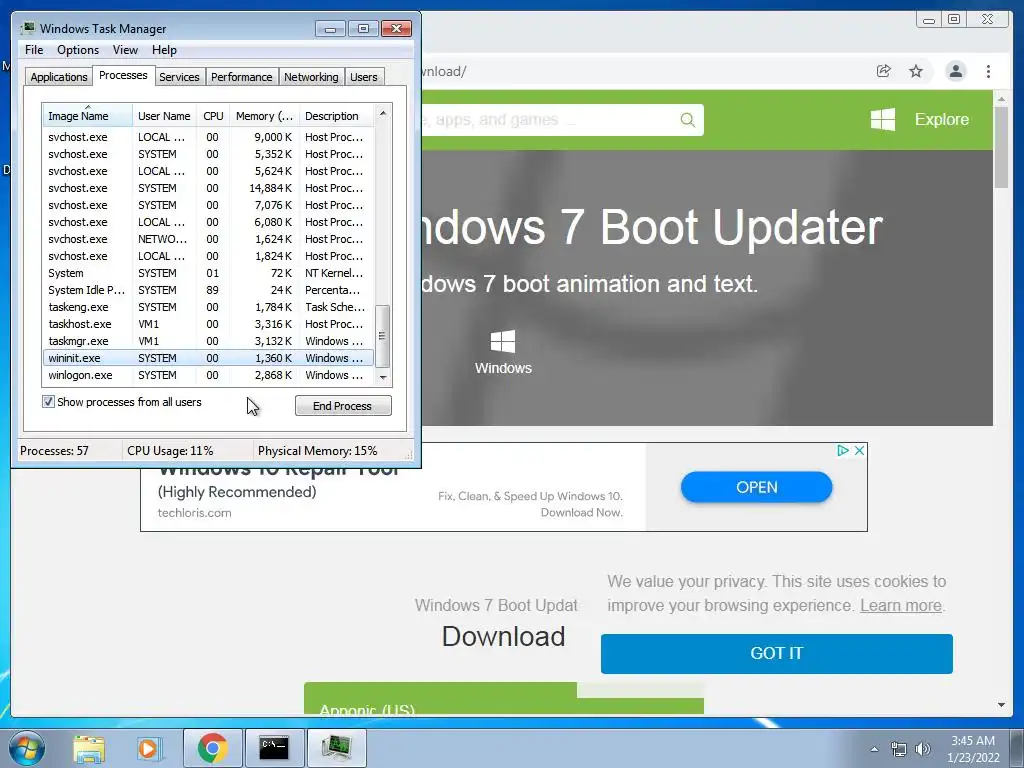Select the wininit.exe process row
The height and width of the screenshot is (768, 1024).
click(208, 358)
